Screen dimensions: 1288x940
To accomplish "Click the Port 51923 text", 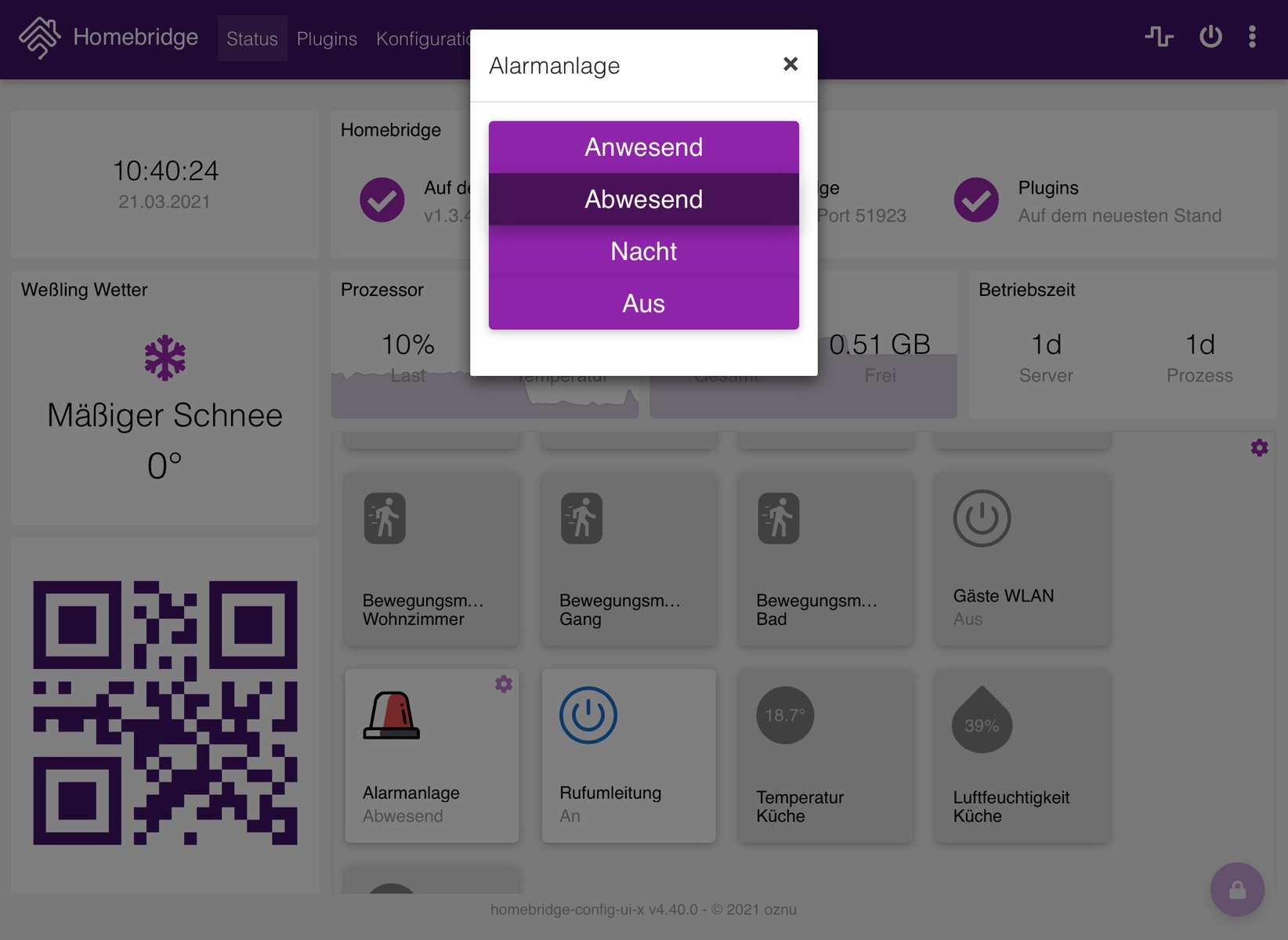I will pos(861,215).
